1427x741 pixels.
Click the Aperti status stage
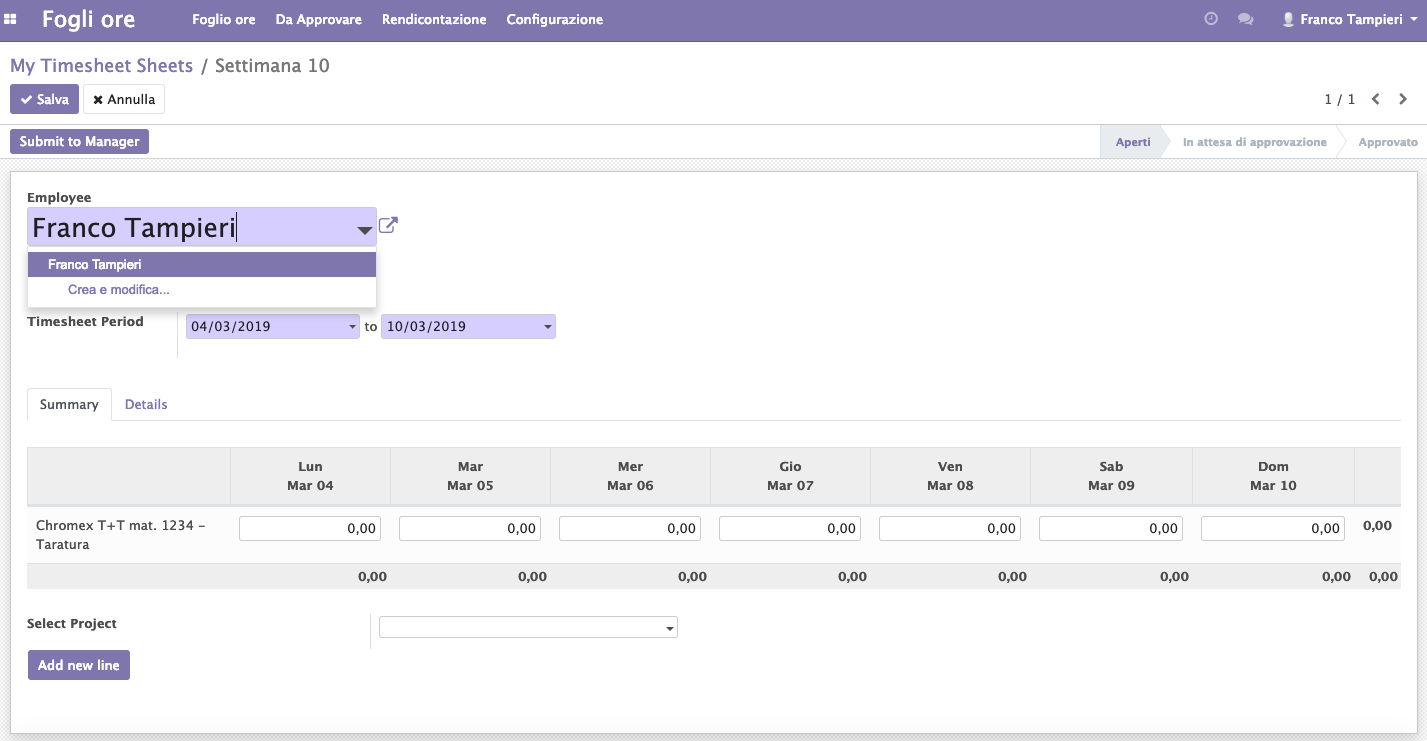point(1133,142)
